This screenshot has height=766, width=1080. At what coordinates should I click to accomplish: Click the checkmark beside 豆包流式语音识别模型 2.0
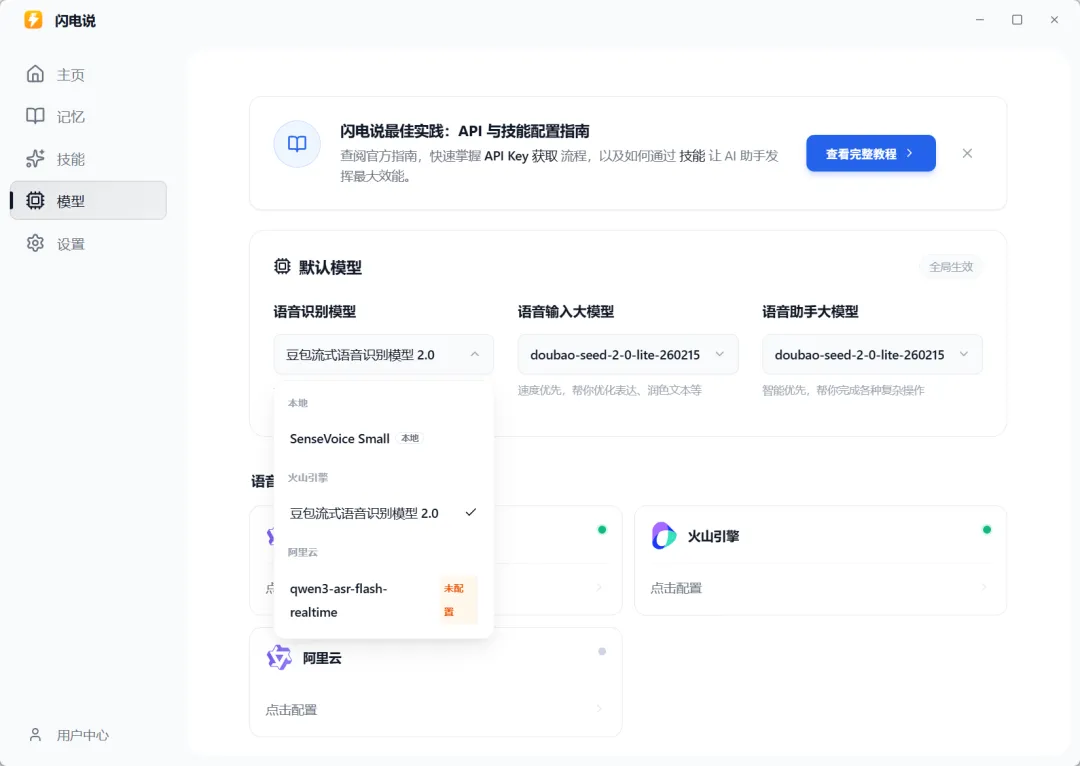coord(470,513)
